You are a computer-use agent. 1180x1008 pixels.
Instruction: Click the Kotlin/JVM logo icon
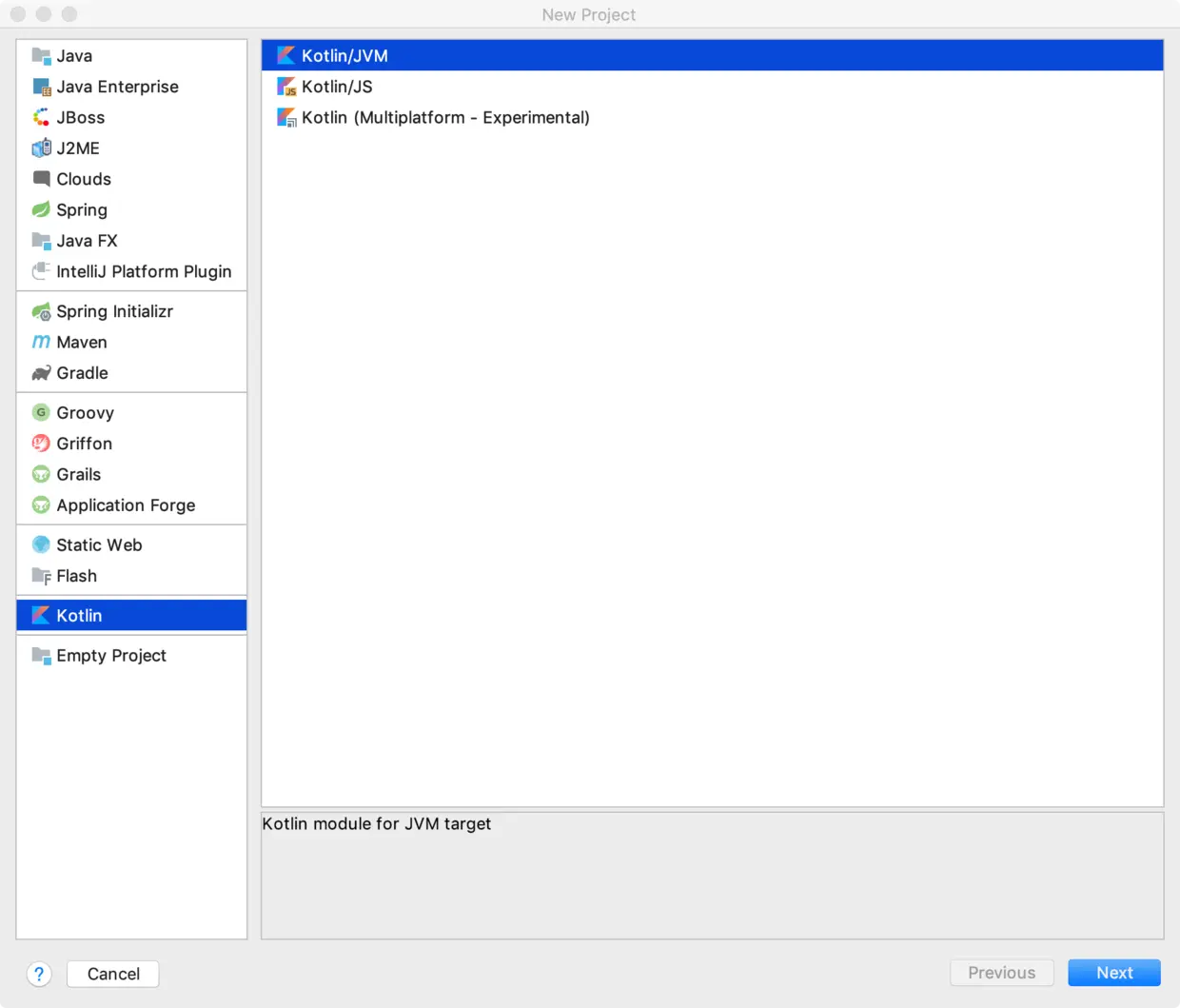click(285, 56)
